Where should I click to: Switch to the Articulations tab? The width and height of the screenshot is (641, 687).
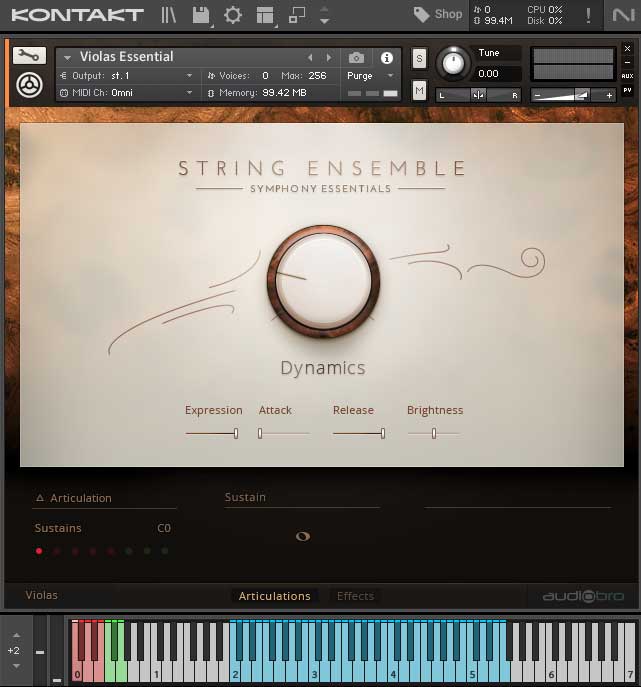(x=275, y=596)
